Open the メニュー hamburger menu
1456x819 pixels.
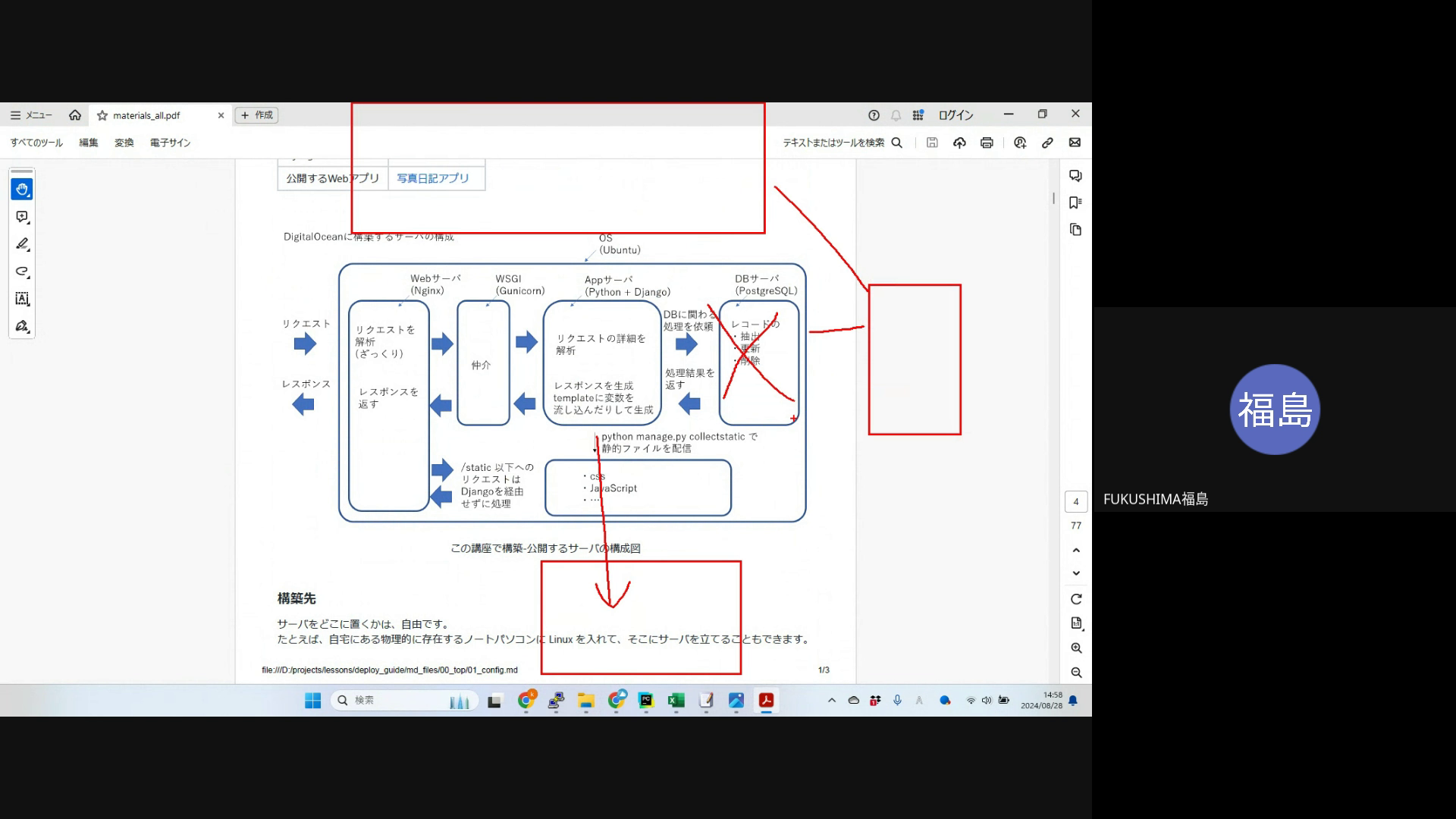tap(31, 115)
